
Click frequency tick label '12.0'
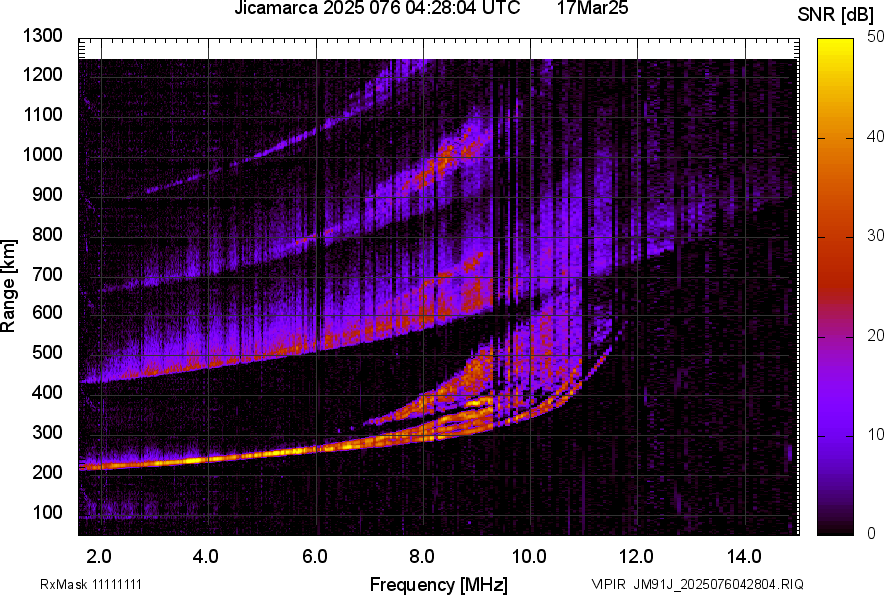click(636, 557)
